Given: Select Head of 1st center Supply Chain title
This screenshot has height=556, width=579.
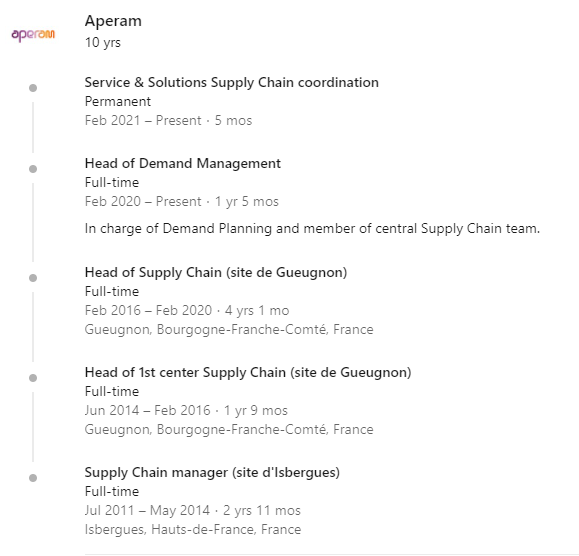Looking at the screenshot, I should tap(248, 373).
